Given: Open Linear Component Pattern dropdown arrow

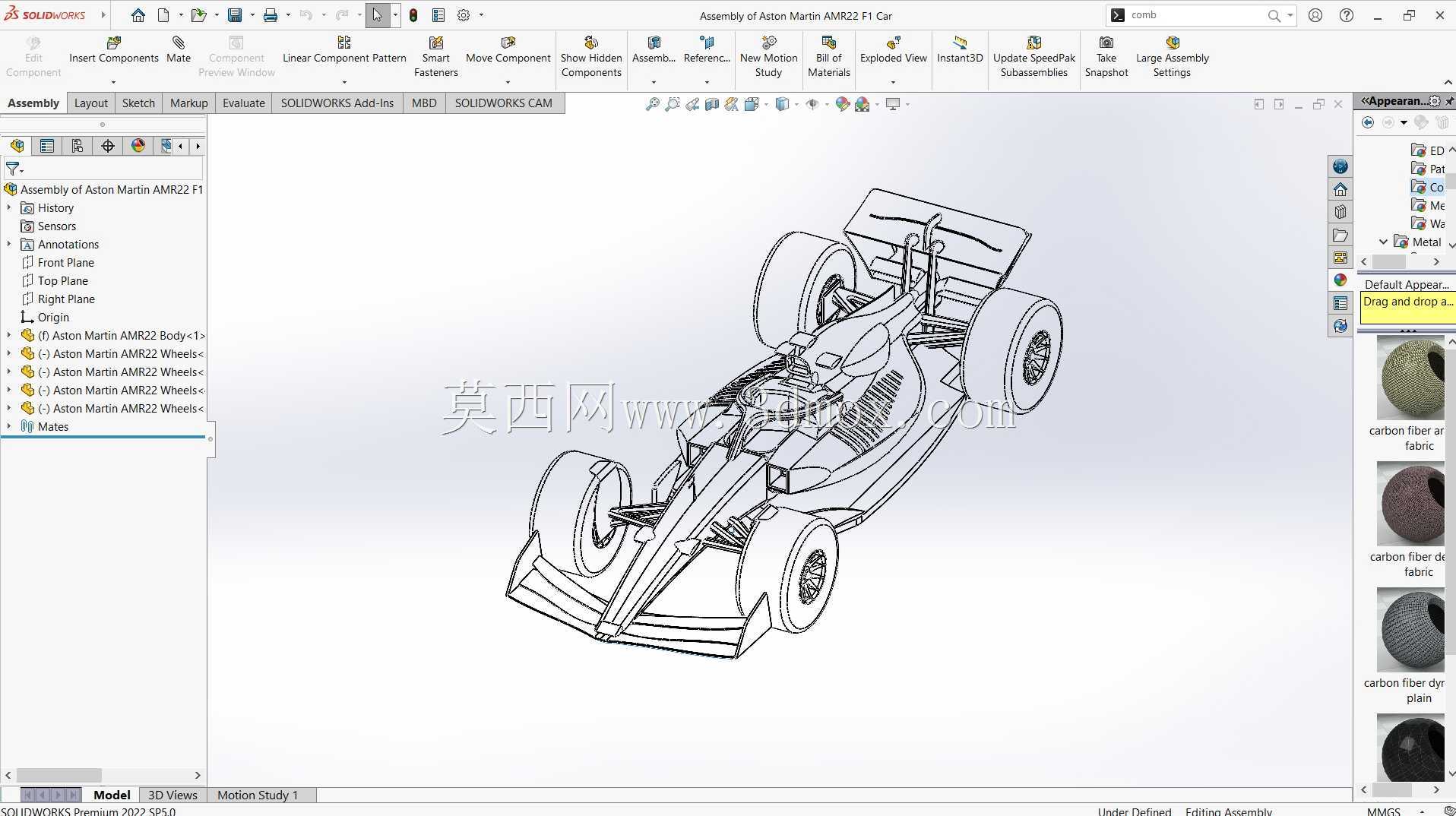Looking at the screenshot, I should [344, 82].
